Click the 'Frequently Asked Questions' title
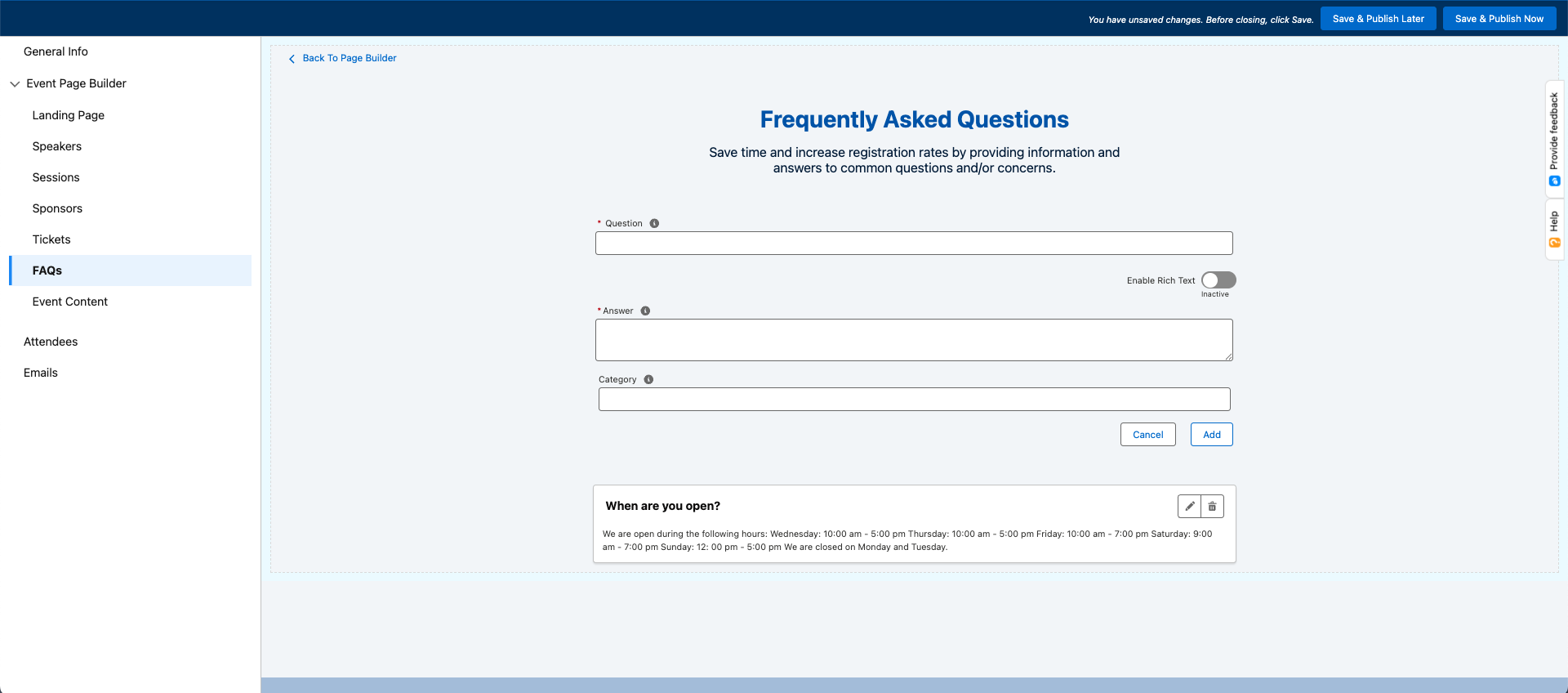Image resolution: width=1568 pixels, height=693 pixels. coord(915,119)
